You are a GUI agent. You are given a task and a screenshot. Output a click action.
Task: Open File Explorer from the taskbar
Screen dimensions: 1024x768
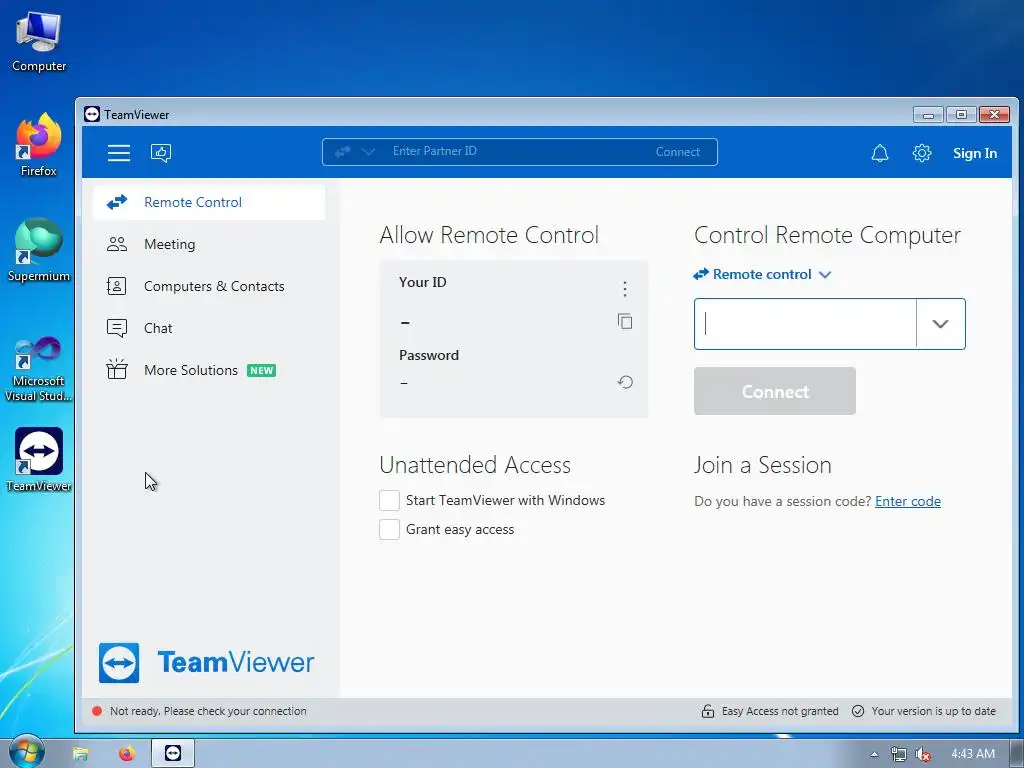point(80,754)
